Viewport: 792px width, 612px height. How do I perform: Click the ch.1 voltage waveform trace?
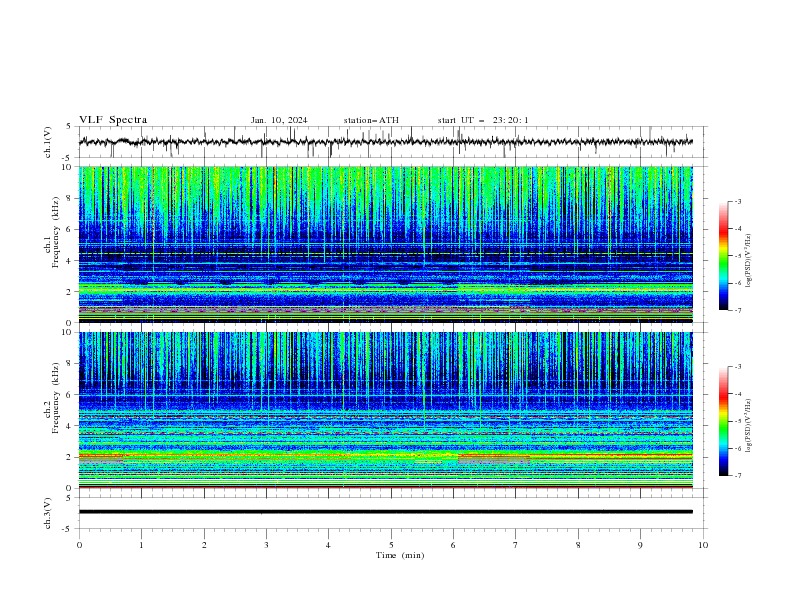coord(386,142)
